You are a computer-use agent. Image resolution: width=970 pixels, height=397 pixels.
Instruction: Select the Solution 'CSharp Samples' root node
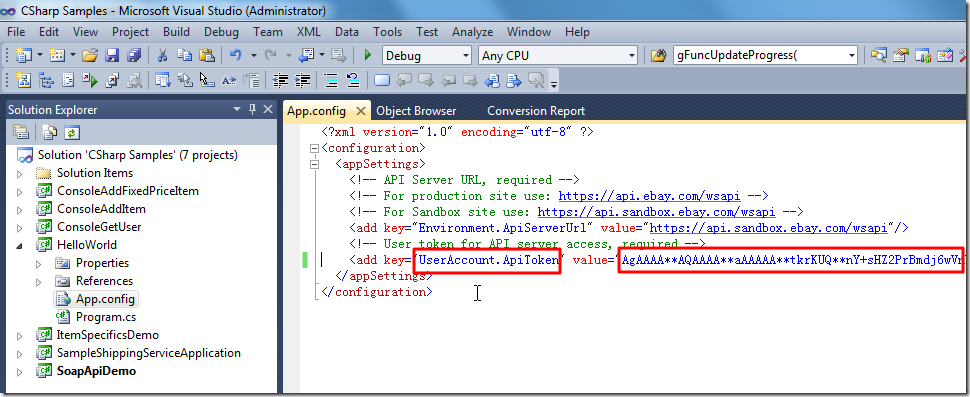click(137, 155)
